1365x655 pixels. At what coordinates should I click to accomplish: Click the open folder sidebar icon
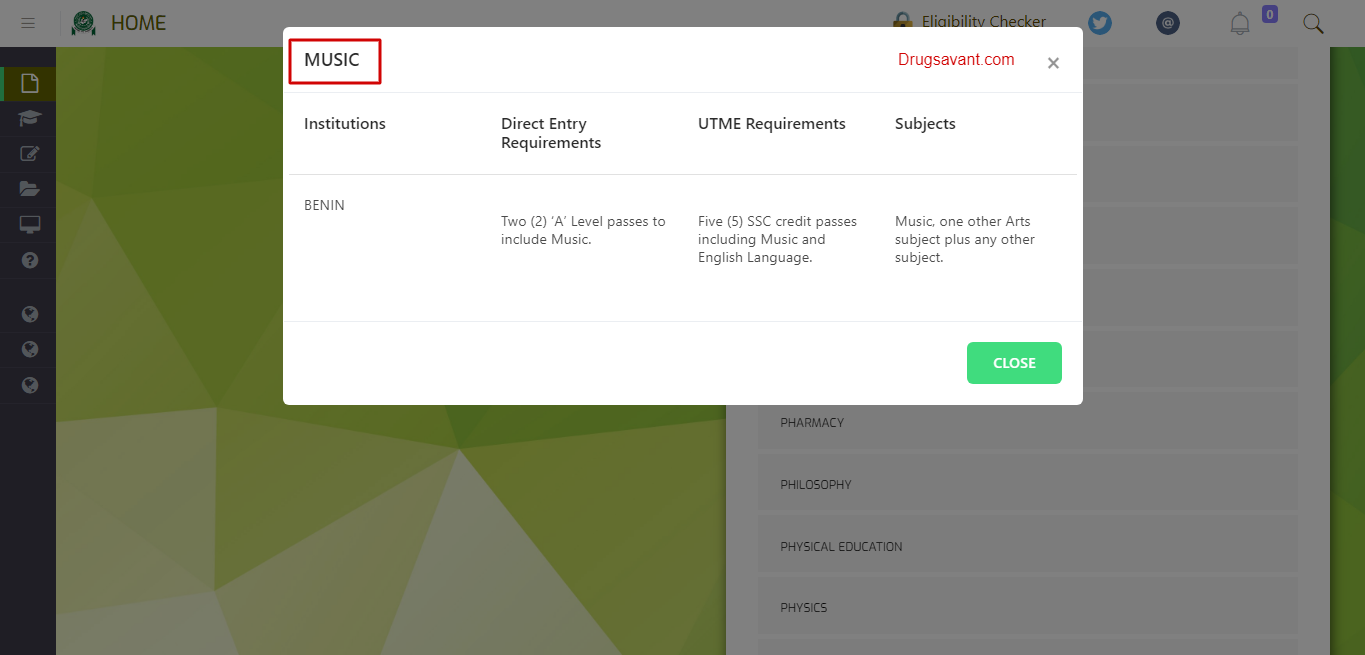click(x=30, y=189)
